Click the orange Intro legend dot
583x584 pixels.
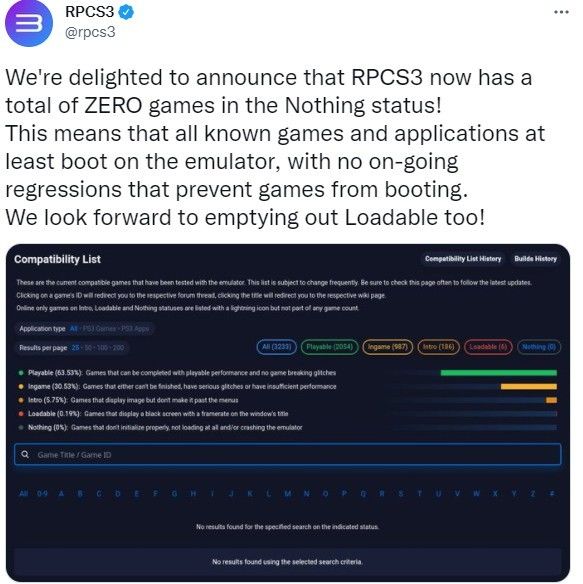21,400
